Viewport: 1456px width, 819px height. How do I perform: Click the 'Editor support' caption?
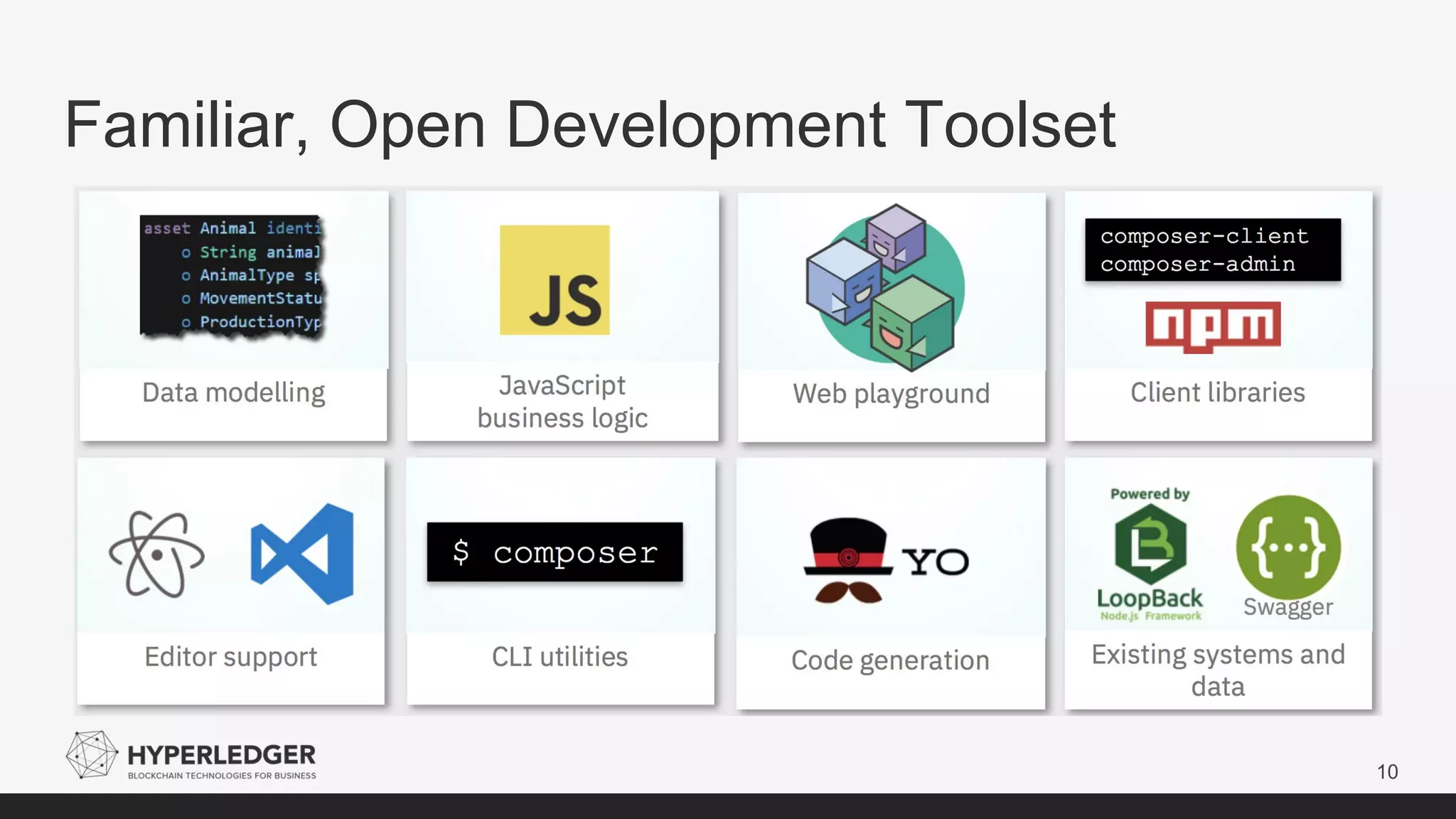click(x=230, y=657)
